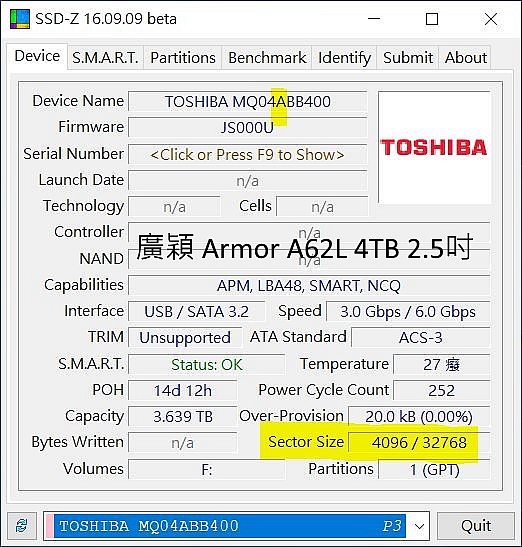Click the TRIM value Unsupported

coord(185,338)
